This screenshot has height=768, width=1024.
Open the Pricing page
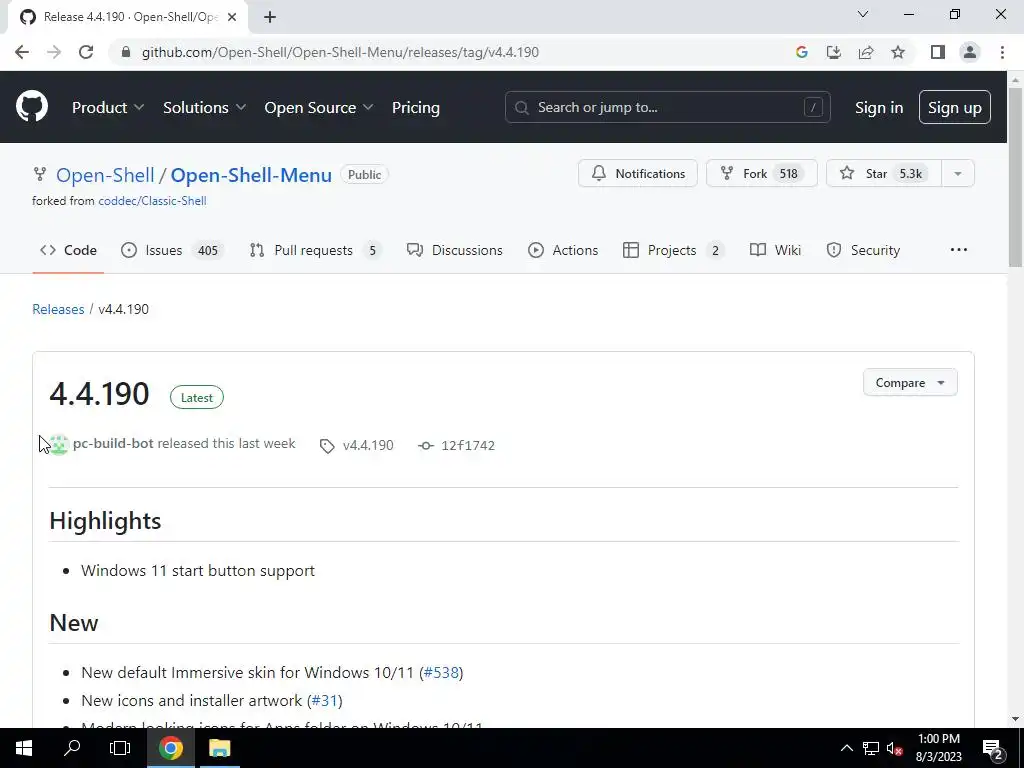pyautogui.click(x=415, y=107)
